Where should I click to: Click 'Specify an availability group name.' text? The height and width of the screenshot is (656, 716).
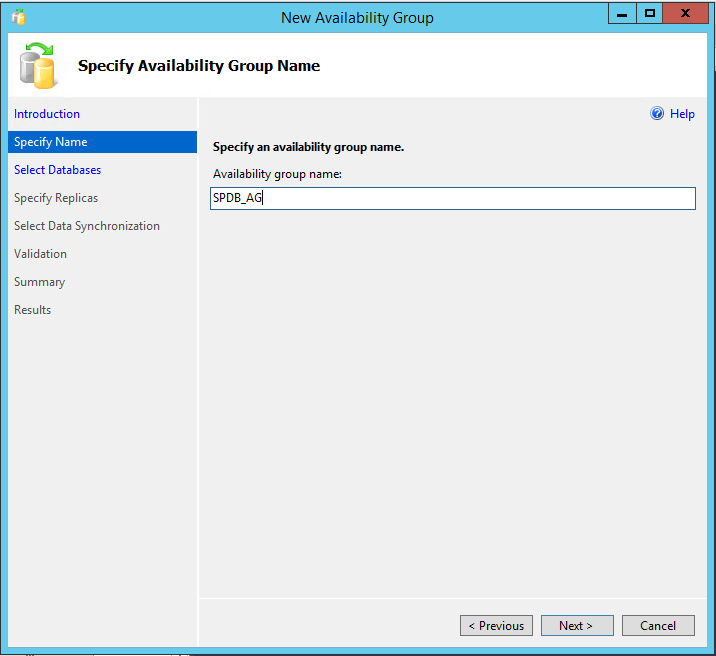[308, 147]
